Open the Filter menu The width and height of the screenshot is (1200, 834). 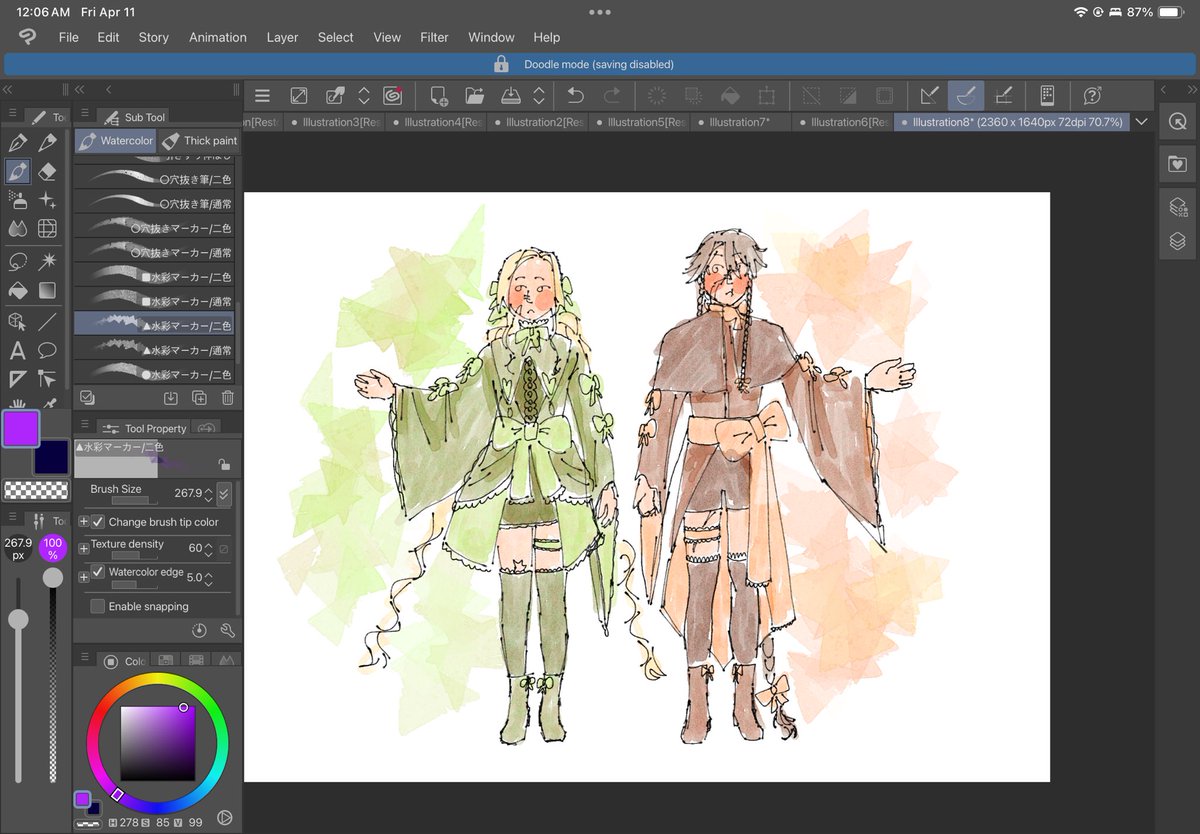(434, 37)
